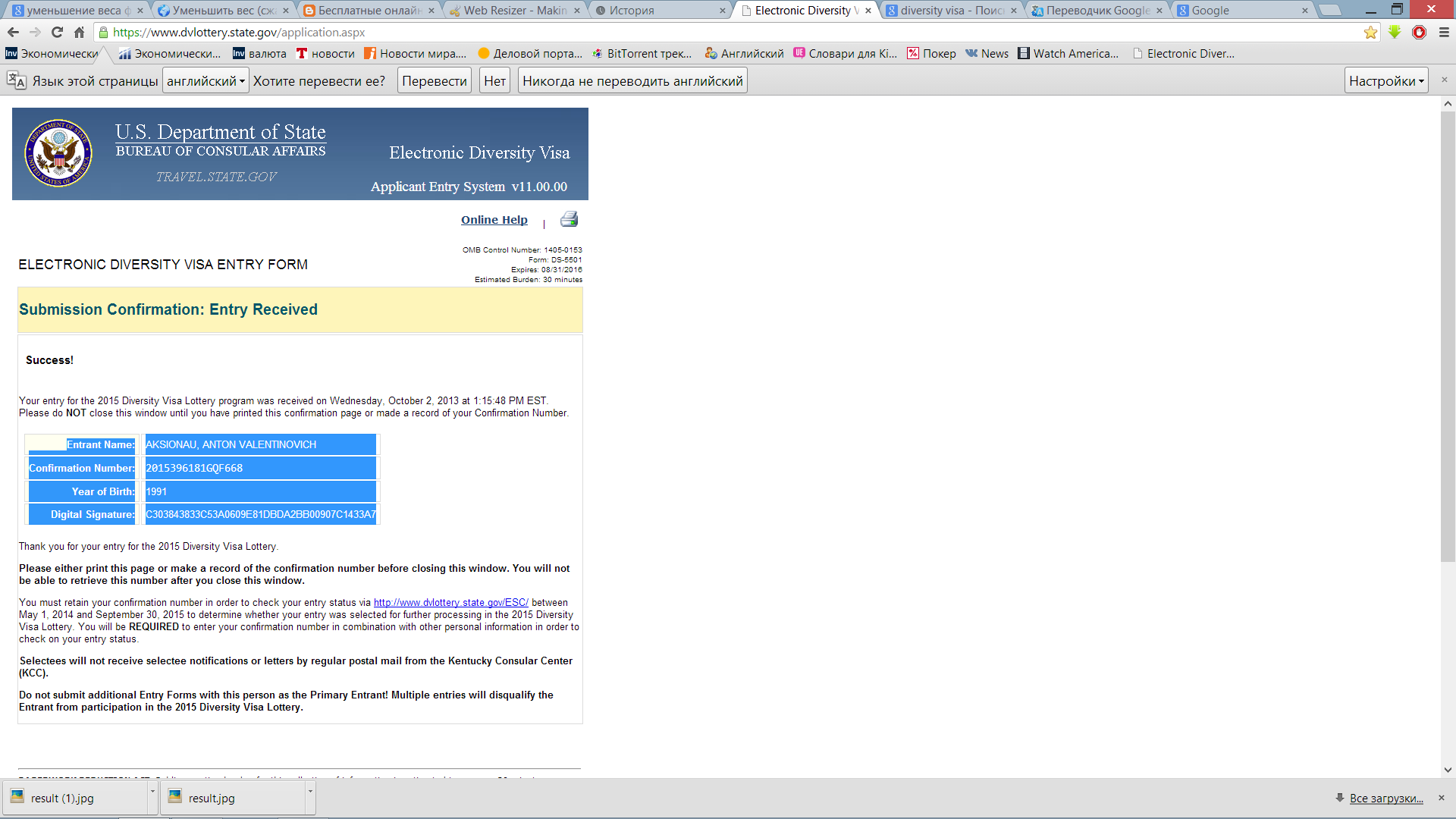Viewport: 1456px width, 819px height.
Task: Close the 'Electronic Diversity' tab
Action: tap(868, 11)
